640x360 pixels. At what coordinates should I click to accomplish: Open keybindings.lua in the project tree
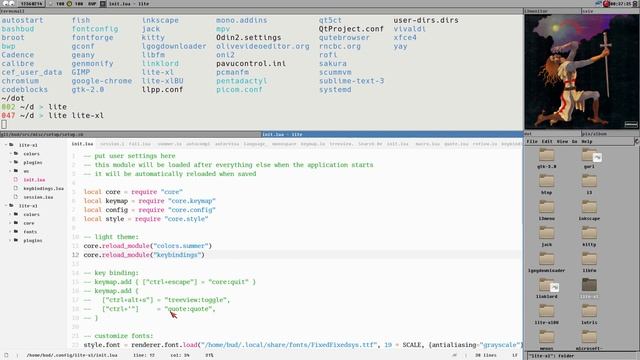tap(43, 188)
